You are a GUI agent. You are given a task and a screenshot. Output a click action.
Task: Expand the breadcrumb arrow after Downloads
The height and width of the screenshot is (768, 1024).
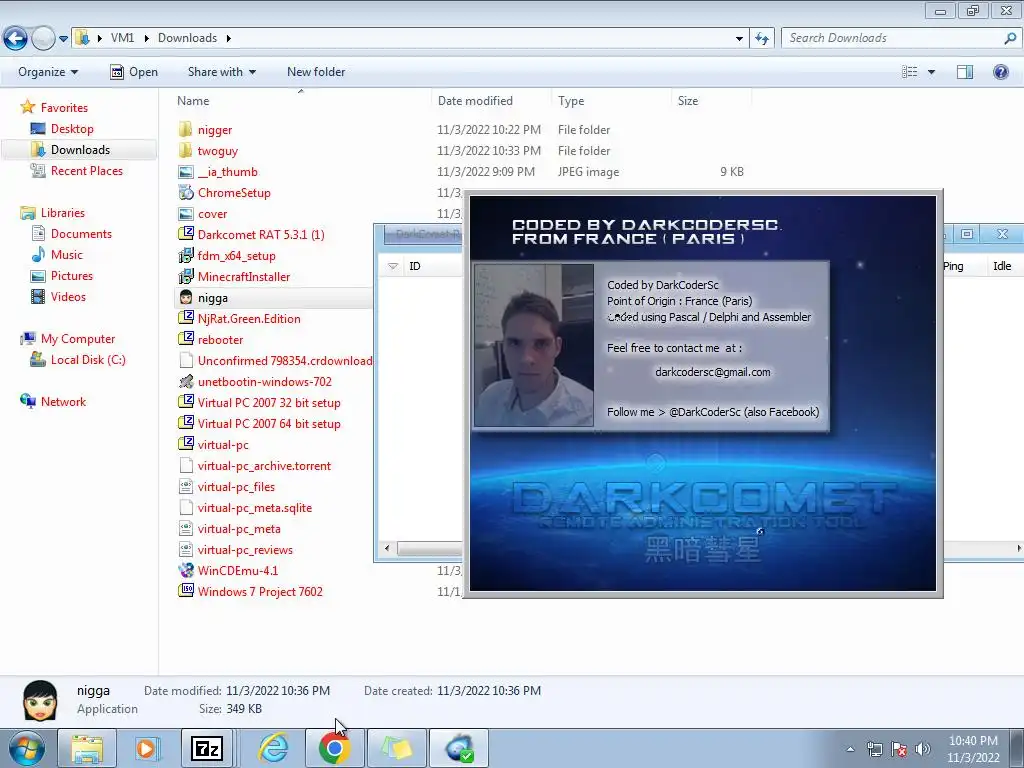click(x=229, y=38)
